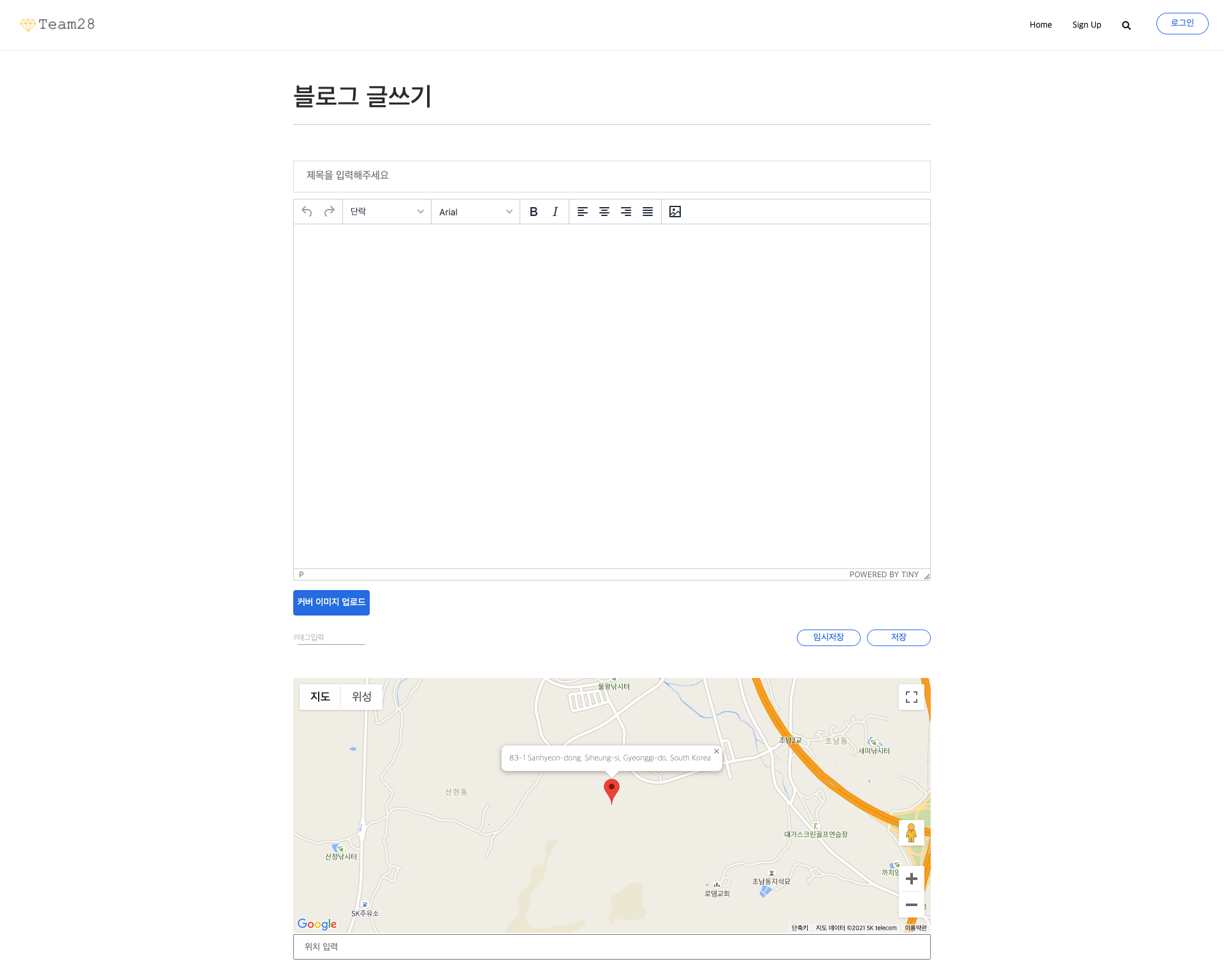Click the 위치 입력 location field

click(x=611, y=946)
